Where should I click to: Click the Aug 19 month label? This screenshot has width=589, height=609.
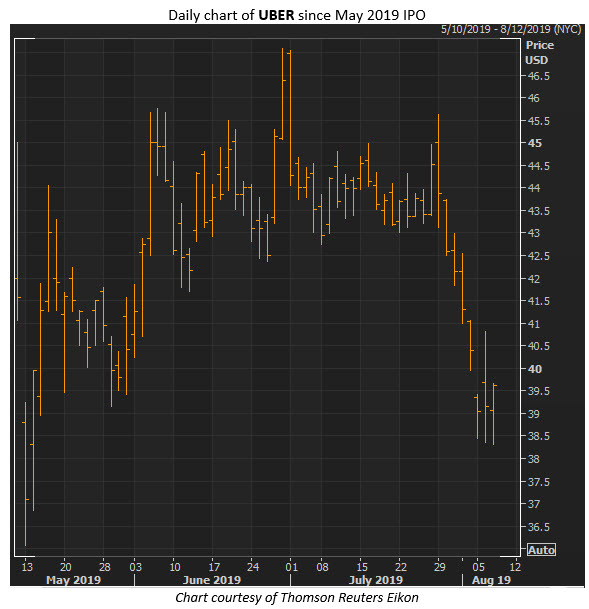(491, 580)
